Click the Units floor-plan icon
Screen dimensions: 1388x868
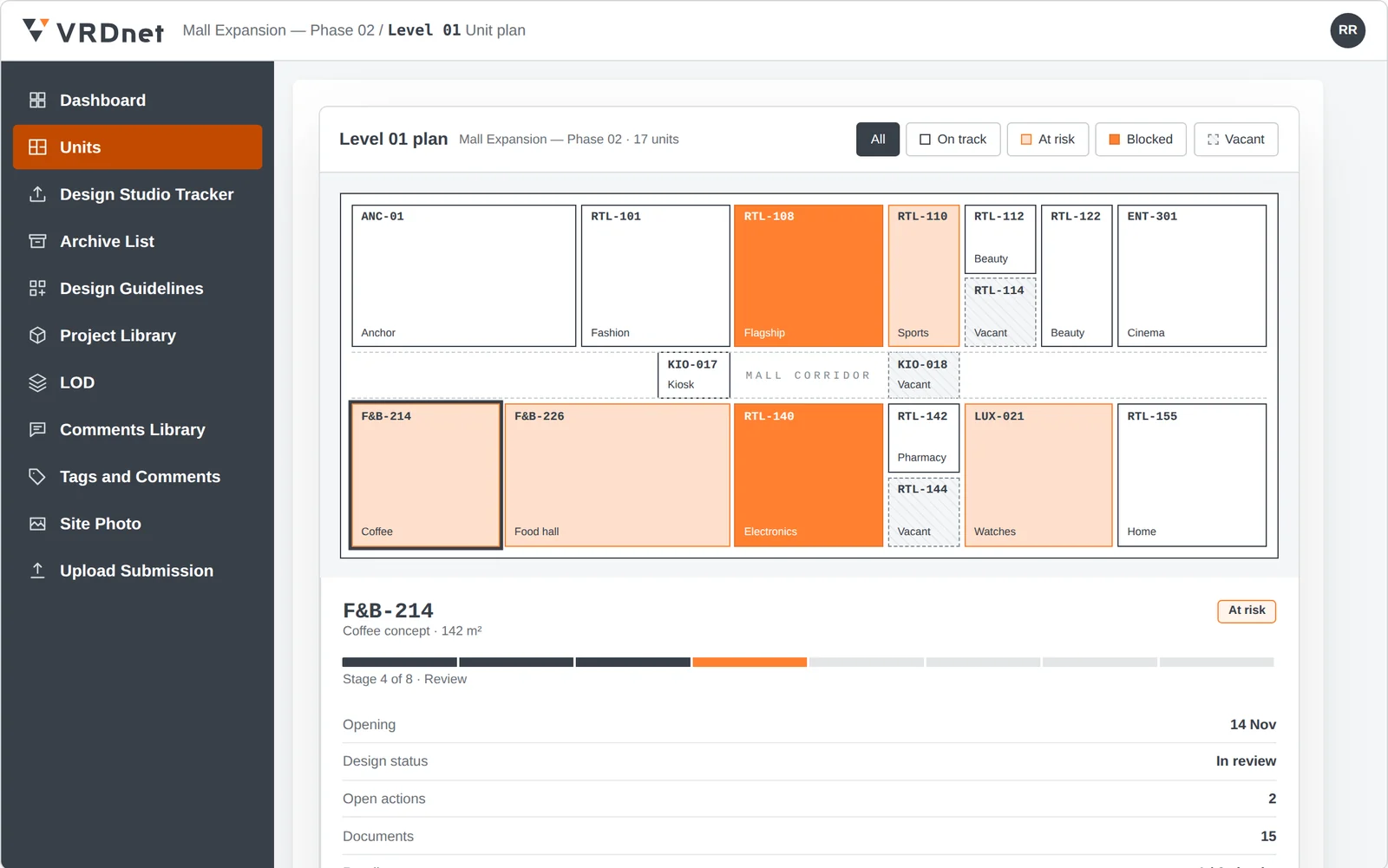point(37,147)
